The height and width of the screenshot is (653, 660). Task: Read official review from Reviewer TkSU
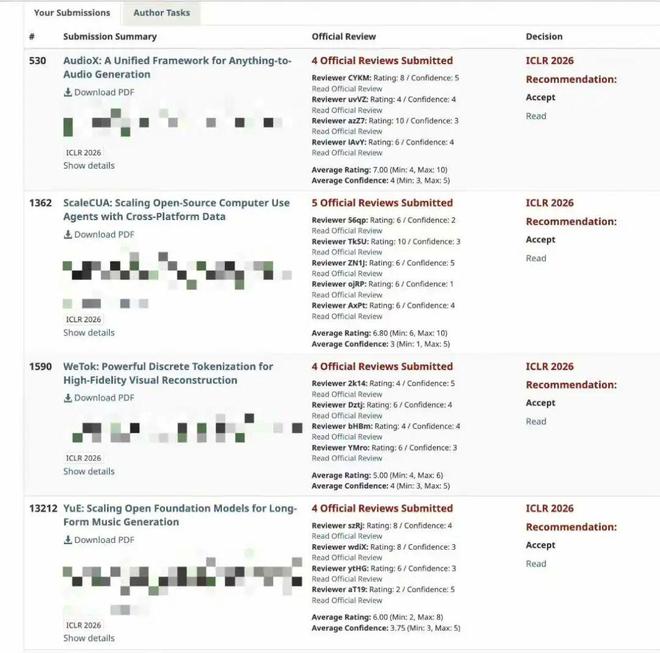coord(347,252)
